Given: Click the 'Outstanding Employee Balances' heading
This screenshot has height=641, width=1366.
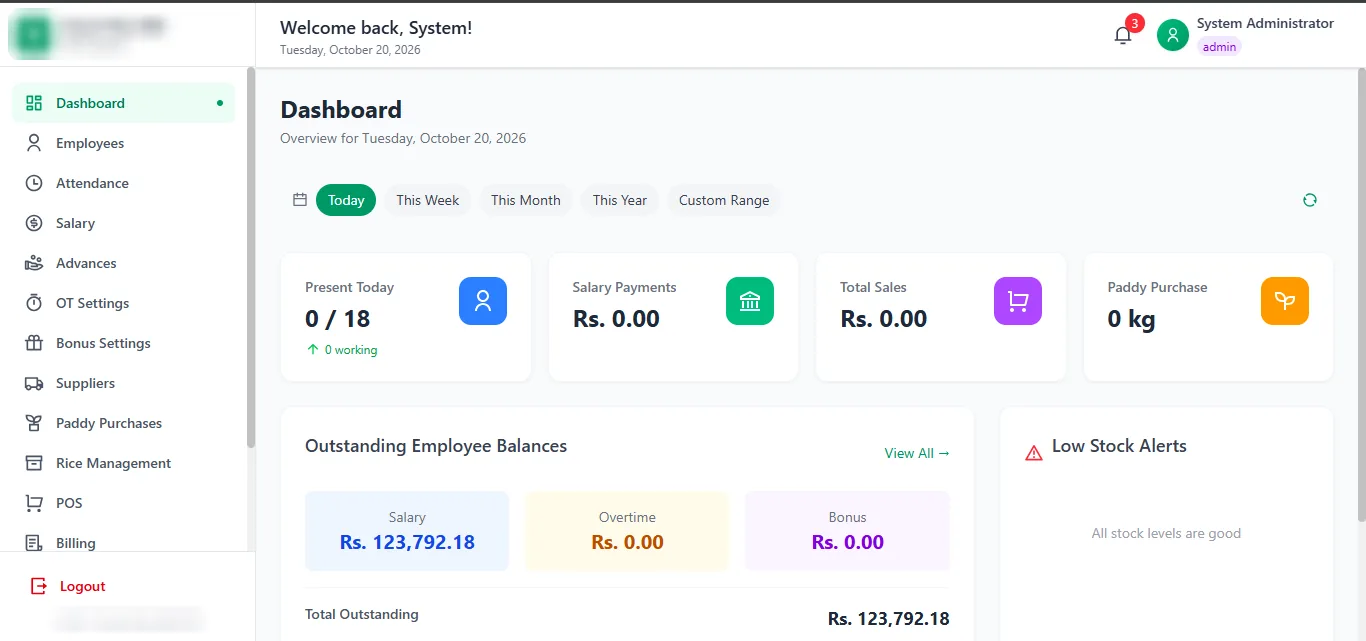Looking at the screenshot, I should coord(436,446).
